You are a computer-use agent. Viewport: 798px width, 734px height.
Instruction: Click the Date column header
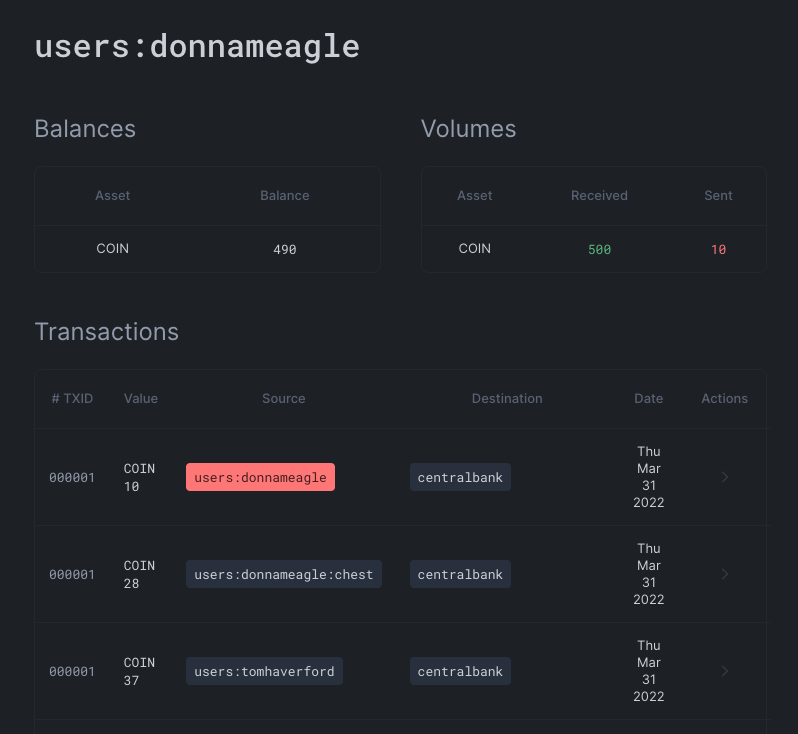pos(648,398)
